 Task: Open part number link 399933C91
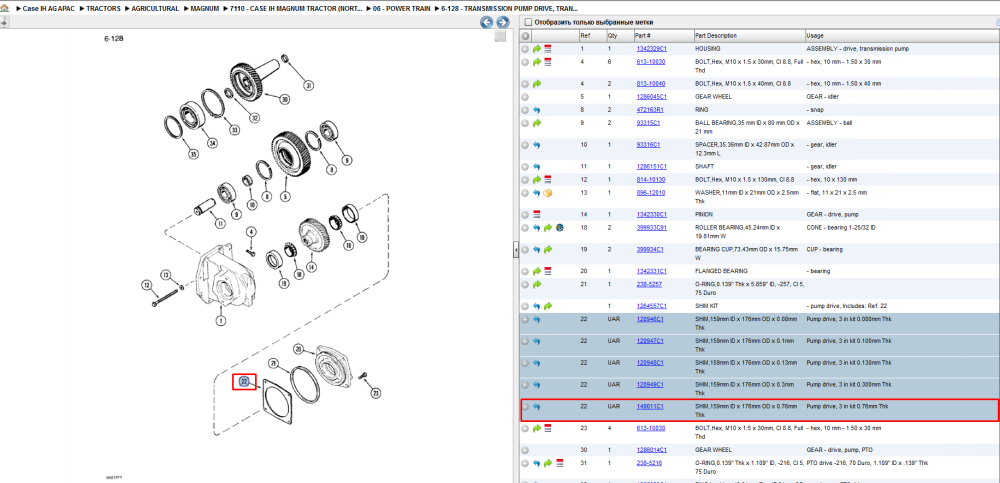click(651, 227)
